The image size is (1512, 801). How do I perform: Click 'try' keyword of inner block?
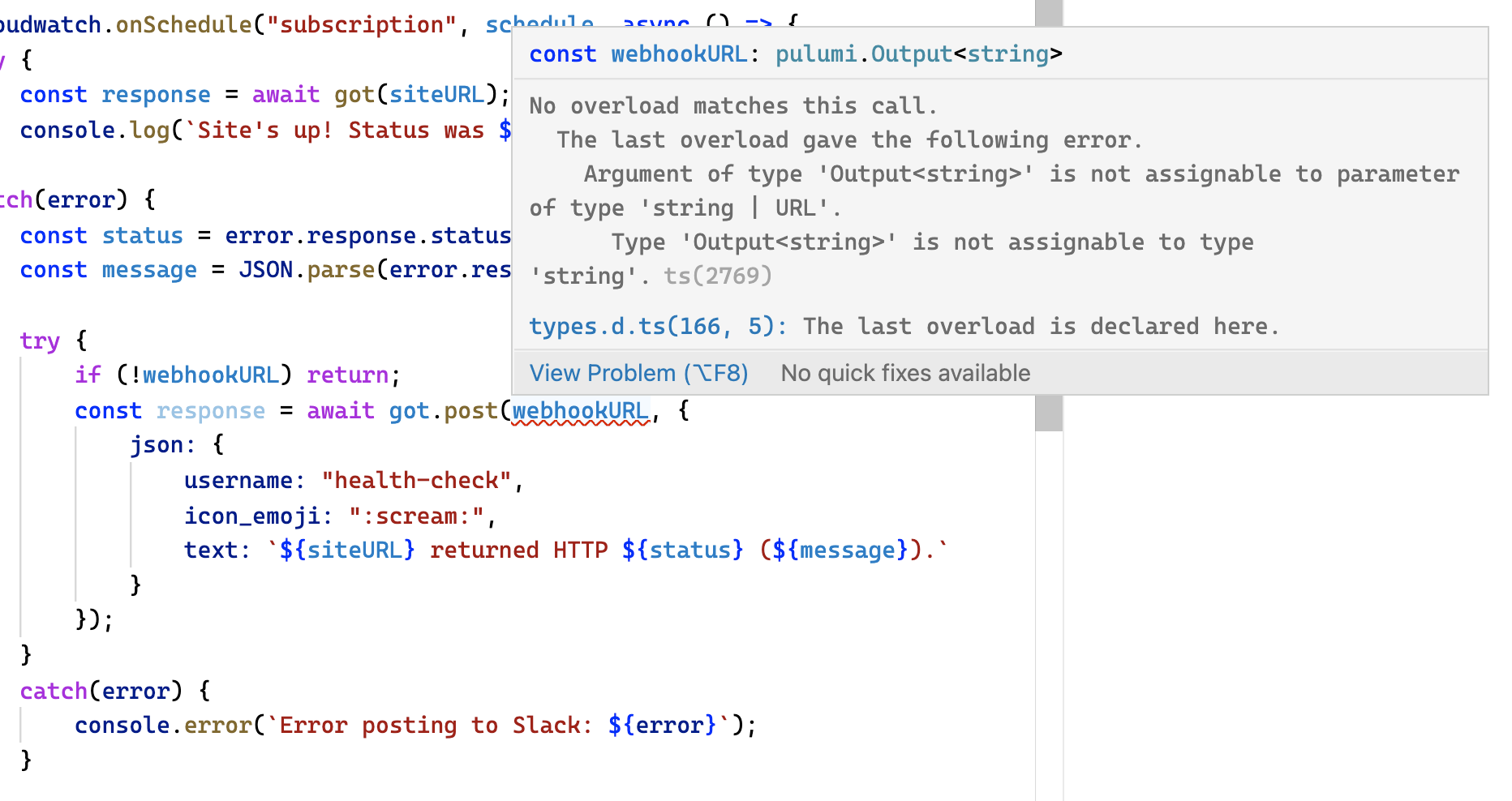(x=41, y=341)
